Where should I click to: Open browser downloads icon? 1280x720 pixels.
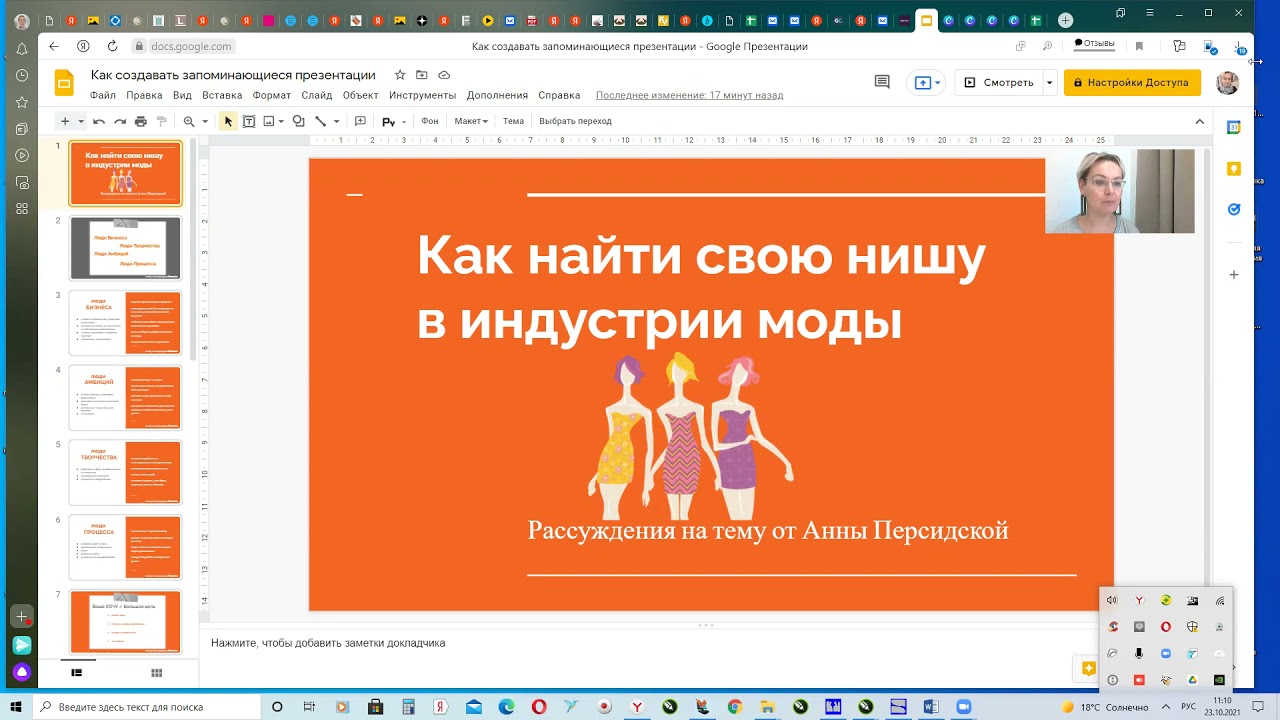(1241, 46)
